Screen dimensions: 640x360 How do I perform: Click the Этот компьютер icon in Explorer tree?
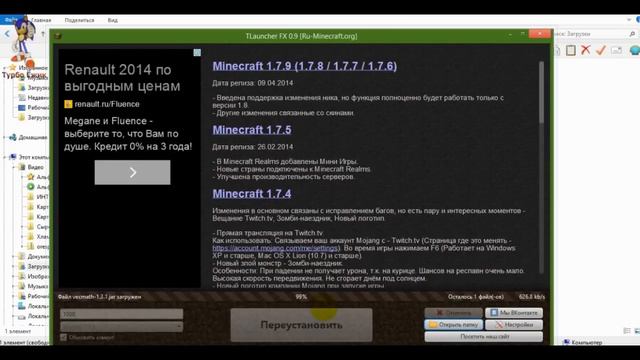click(13, 157)
